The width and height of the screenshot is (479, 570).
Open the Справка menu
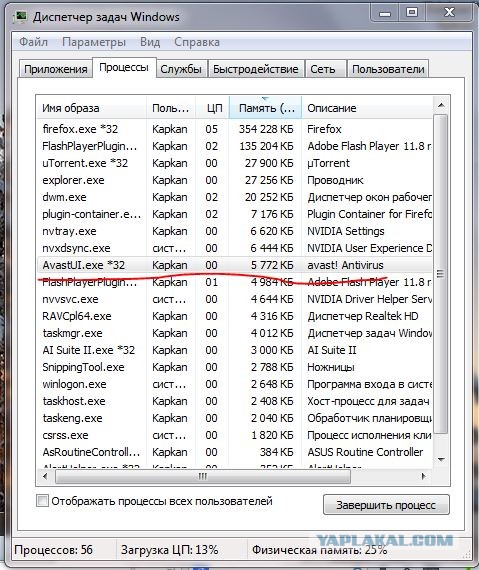click(x=197, y=42)
